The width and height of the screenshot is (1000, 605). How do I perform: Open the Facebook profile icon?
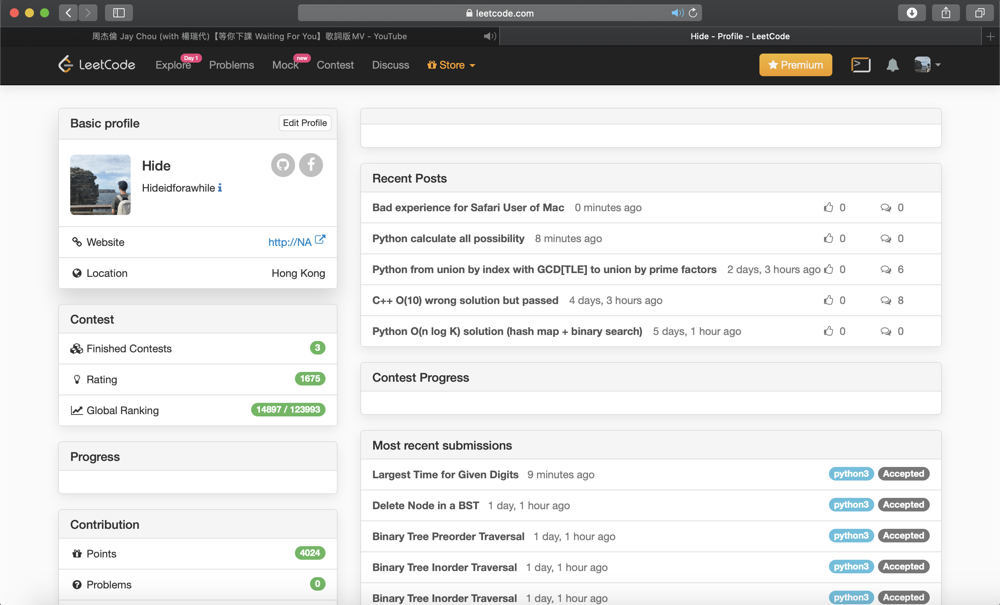pos(311,165)
